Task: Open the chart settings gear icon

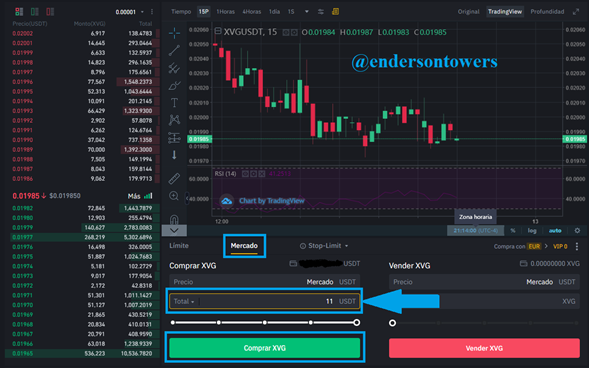Action: click(x=577, y=231)
